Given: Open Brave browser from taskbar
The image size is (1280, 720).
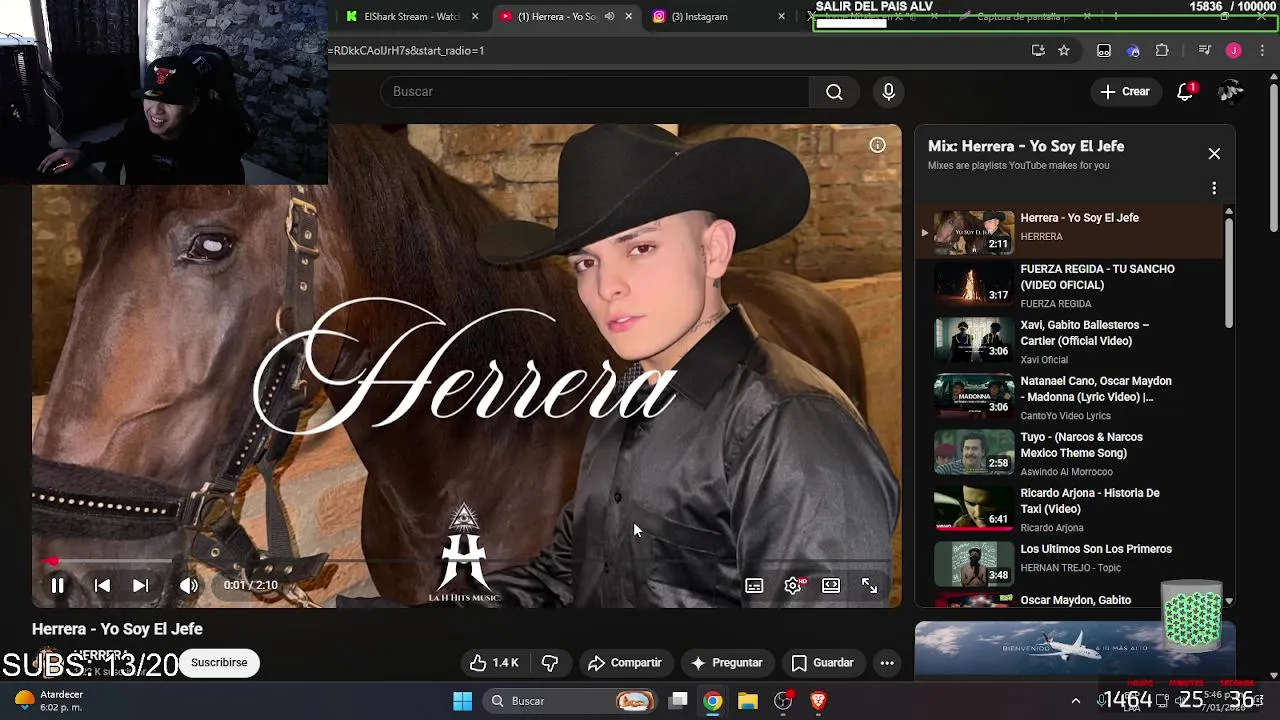Looking at the screenshot, I should pyautogui.click(x=818, y=701).
